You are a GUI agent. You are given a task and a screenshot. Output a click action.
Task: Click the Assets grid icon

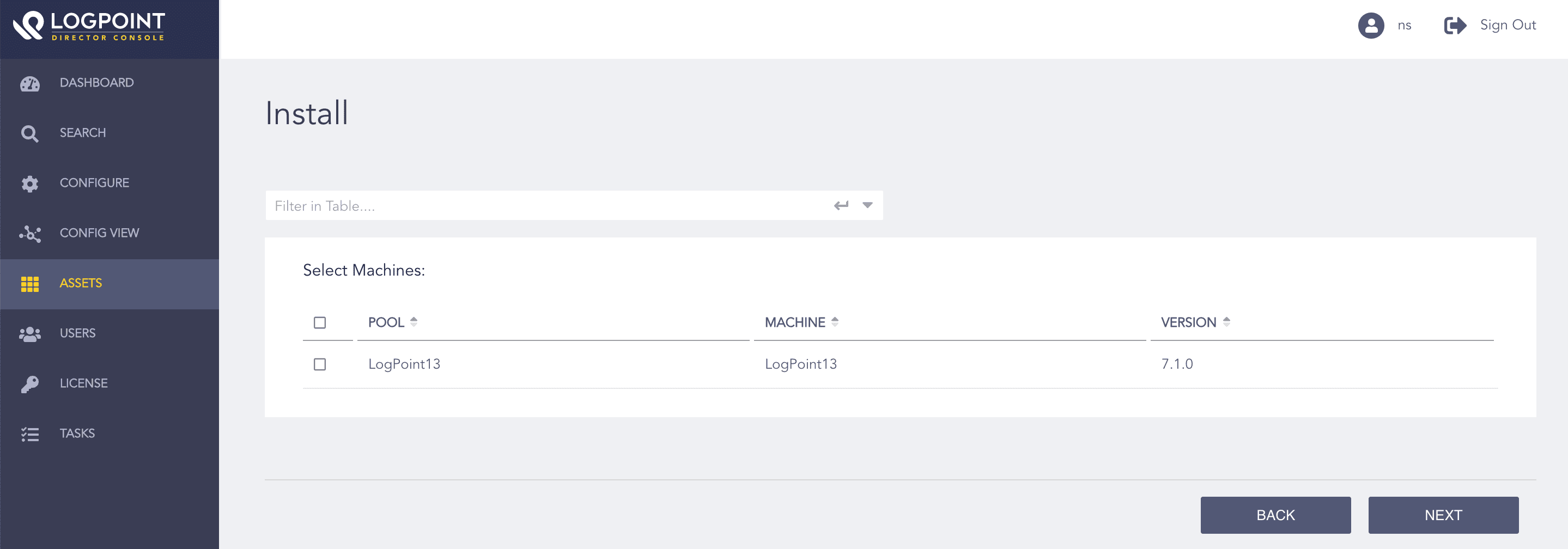click(30, 284)
